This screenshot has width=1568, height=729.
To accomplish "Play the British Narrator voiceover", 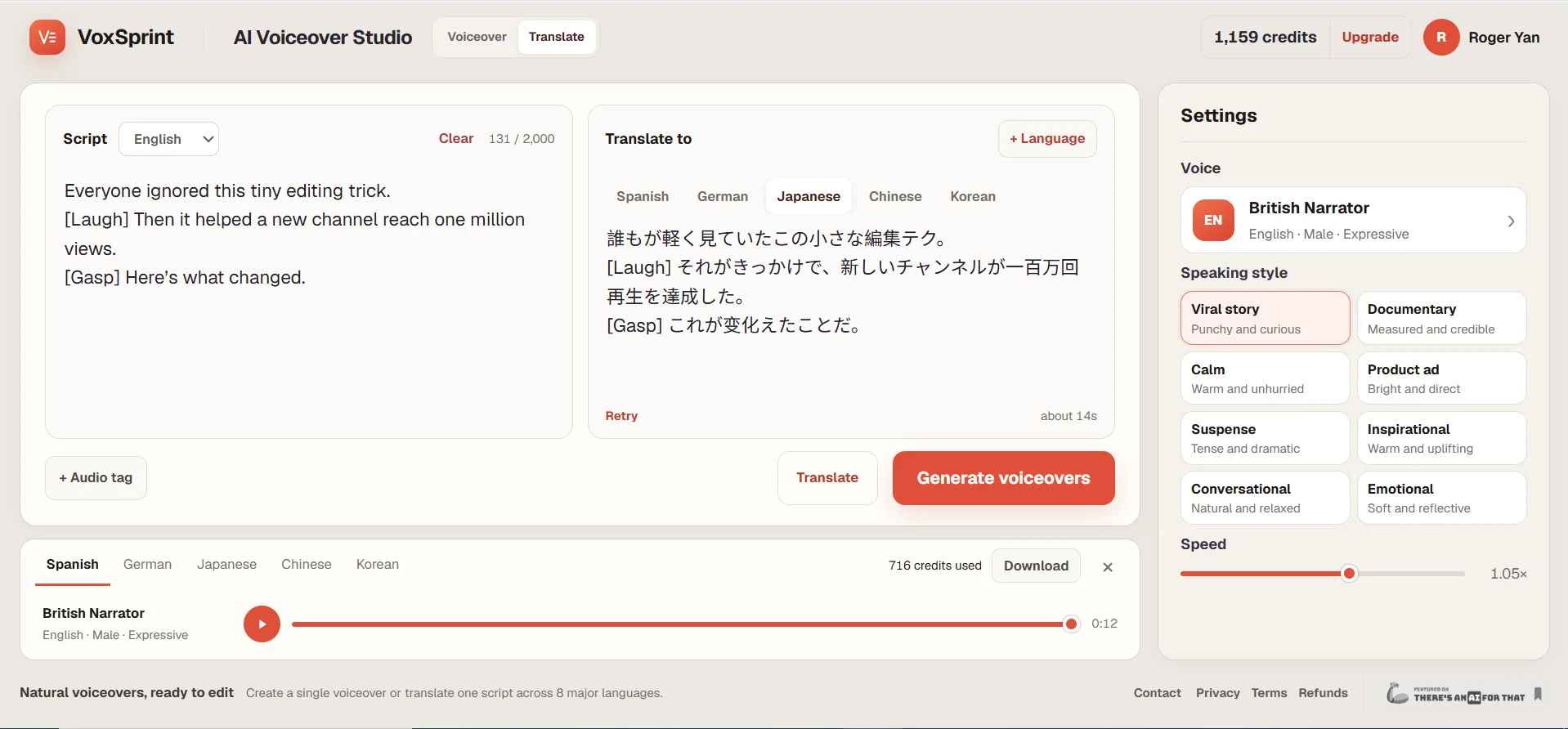I will coord(262,624).
